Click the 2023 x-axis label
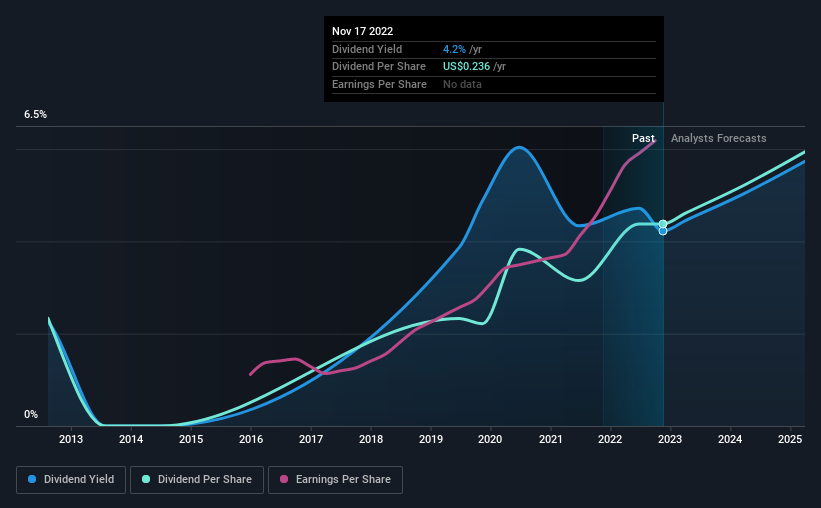 pos(670,439)
